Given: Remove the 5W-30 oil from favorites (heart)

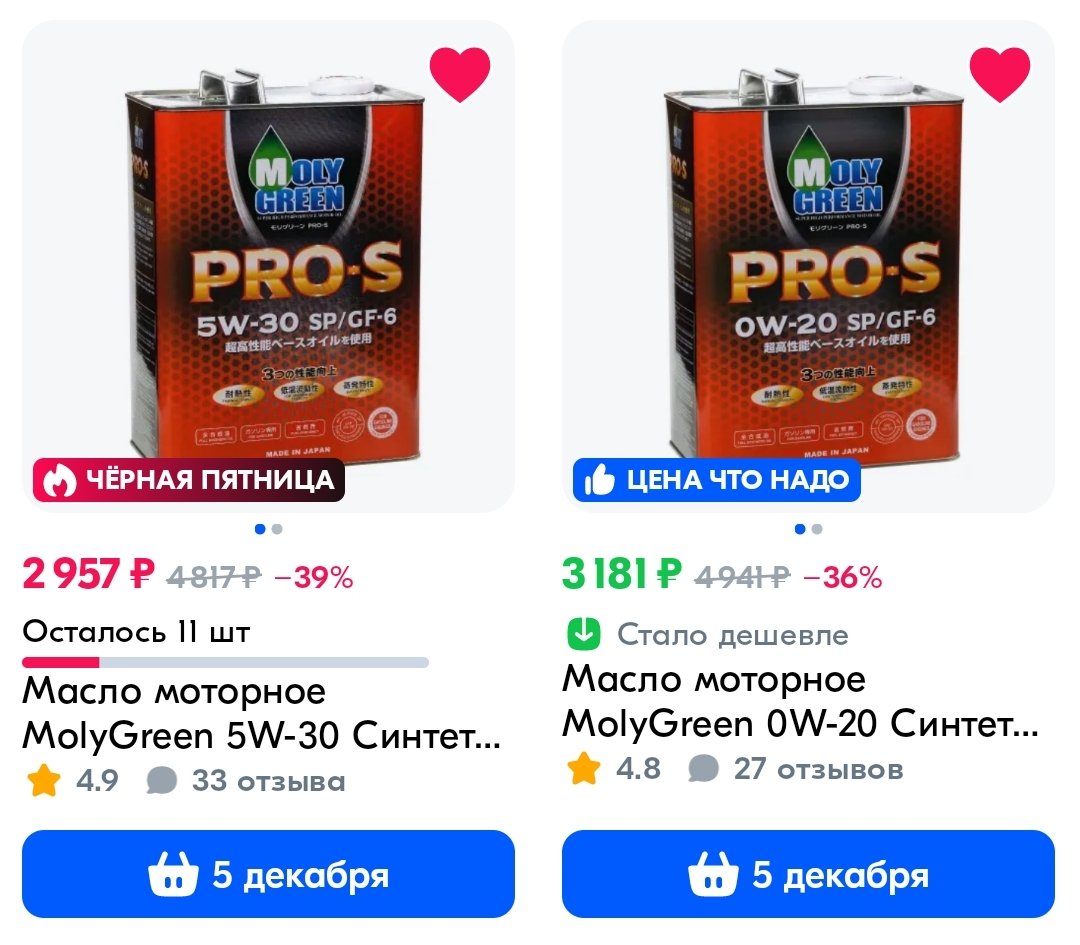Looking at the screenshot, I should click(459, 74).
